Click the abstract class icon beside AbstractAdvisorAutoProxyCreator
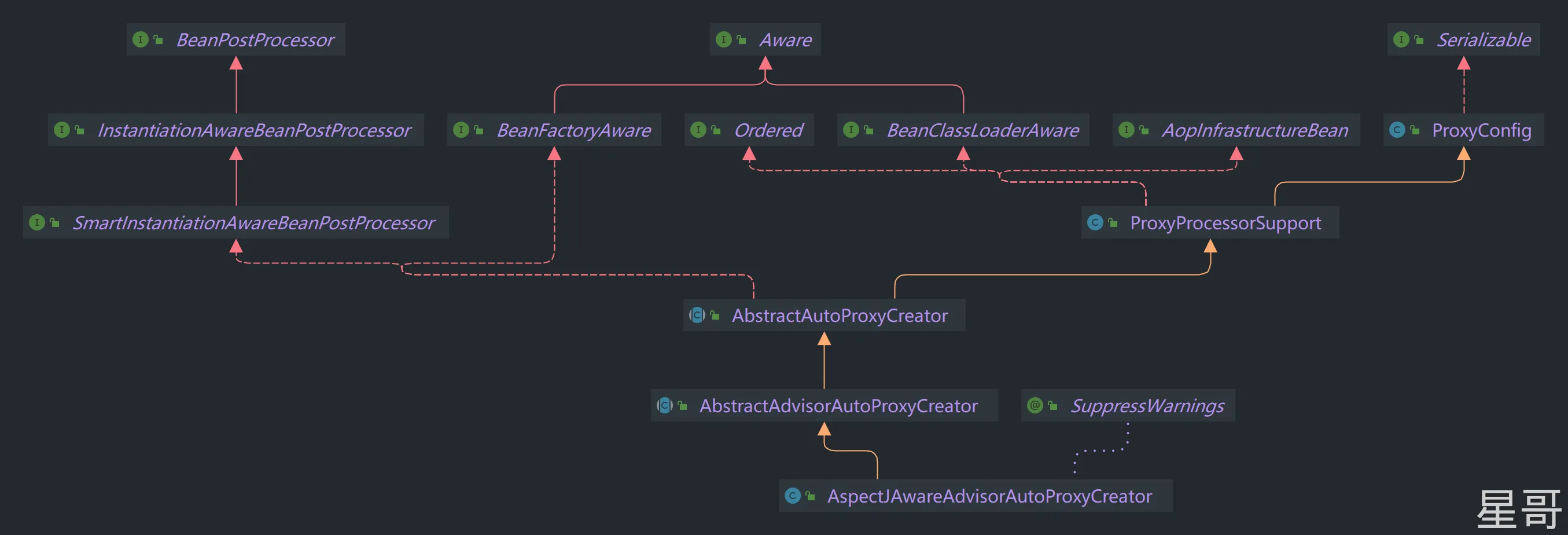The image size is (1568, 535). coord(665,405)
